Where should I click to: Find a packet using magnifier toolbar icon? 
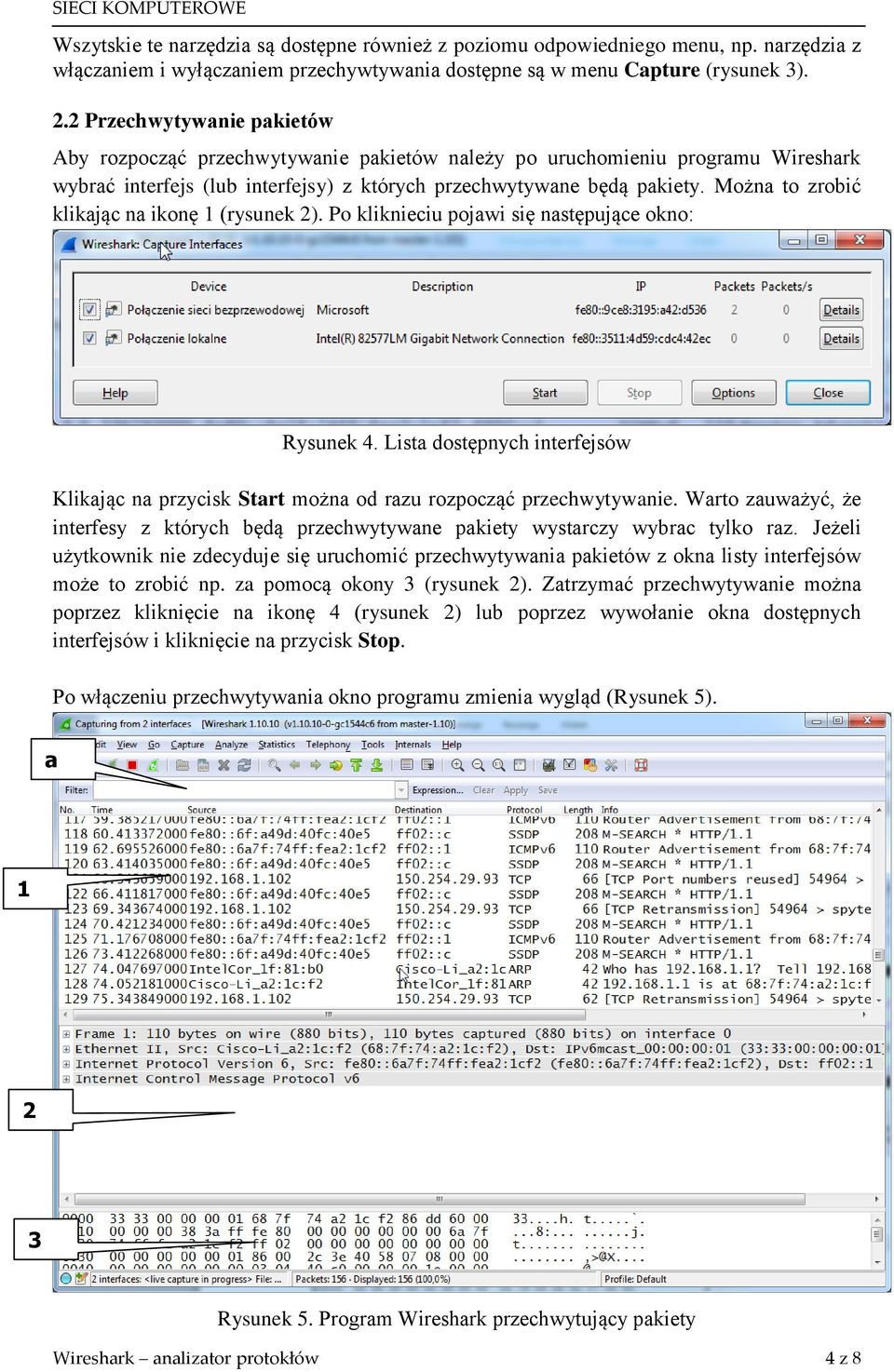275,765
